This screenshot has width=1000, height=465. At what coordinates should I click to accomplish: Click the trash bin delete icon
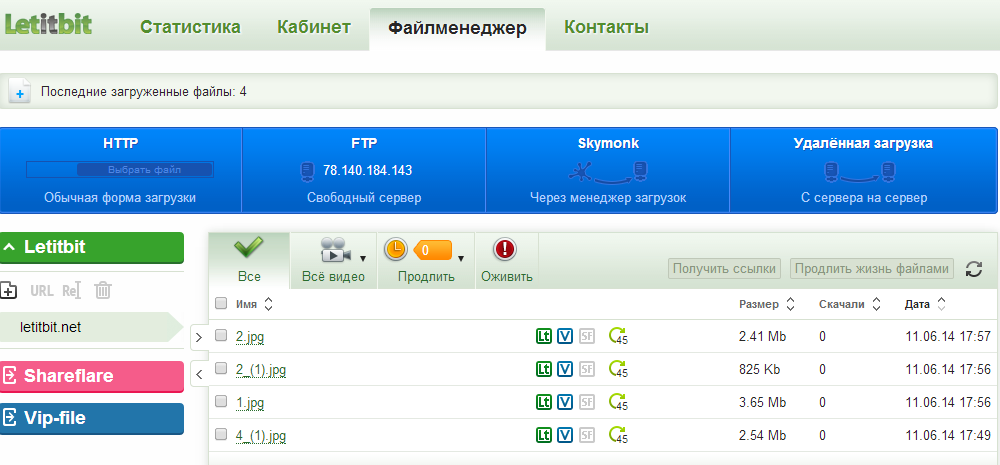[102, 291]
